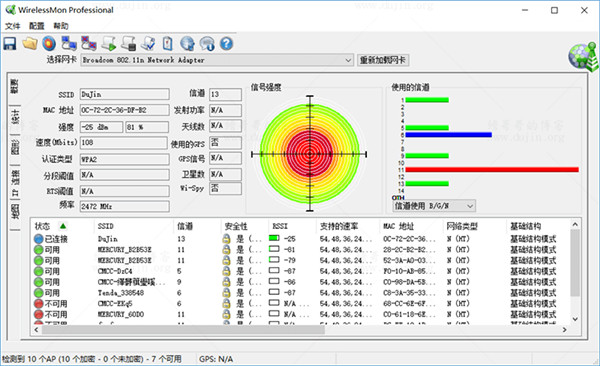Click the red unavailable icon for CMCC-EKq5
This screenshot has width=600, height=366.
[38, 304]
